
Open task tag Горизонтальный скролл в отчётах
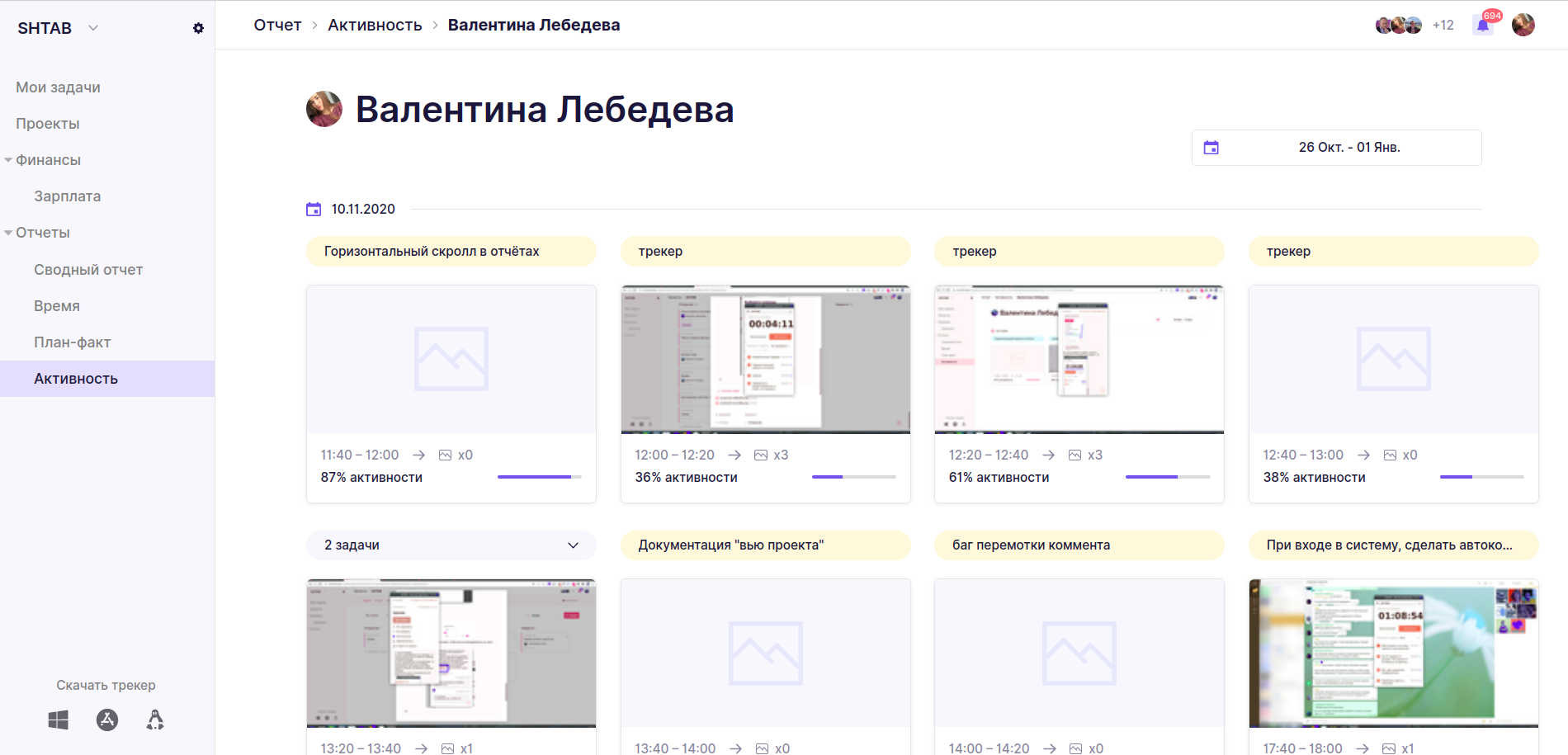451,252
